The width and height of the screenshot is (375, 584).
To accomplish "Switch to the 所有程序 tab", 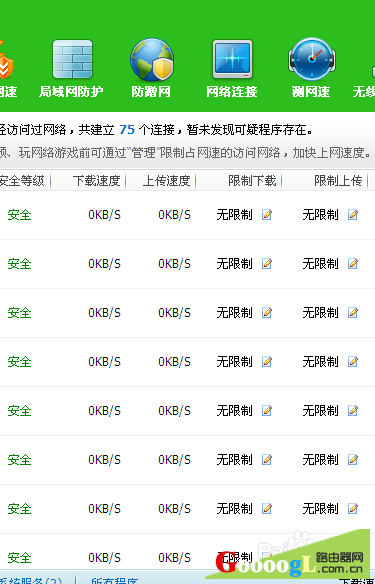I will [x=114, y=580].
